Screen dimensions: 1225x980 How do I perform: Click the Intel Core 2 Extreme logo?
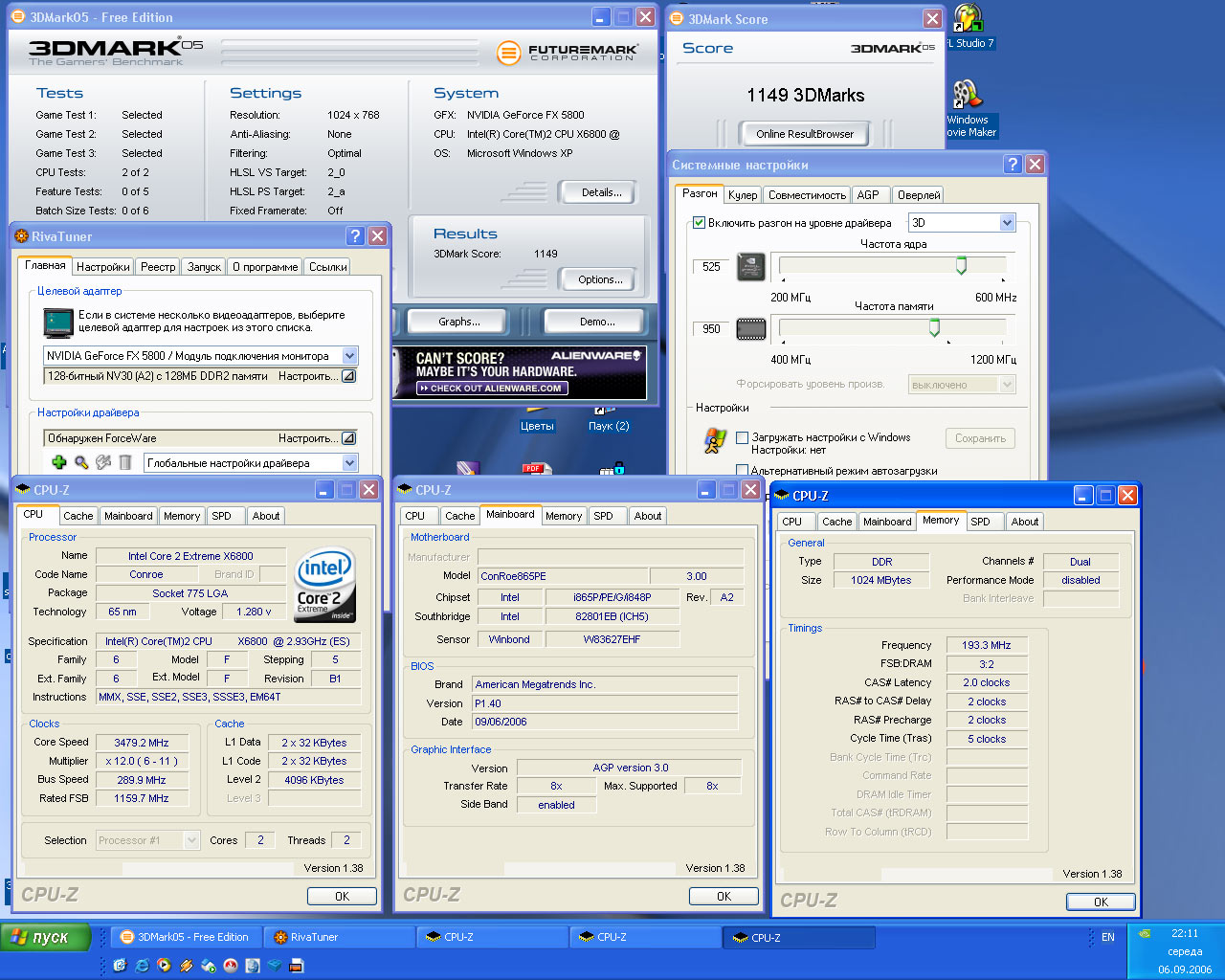[325, 585]
